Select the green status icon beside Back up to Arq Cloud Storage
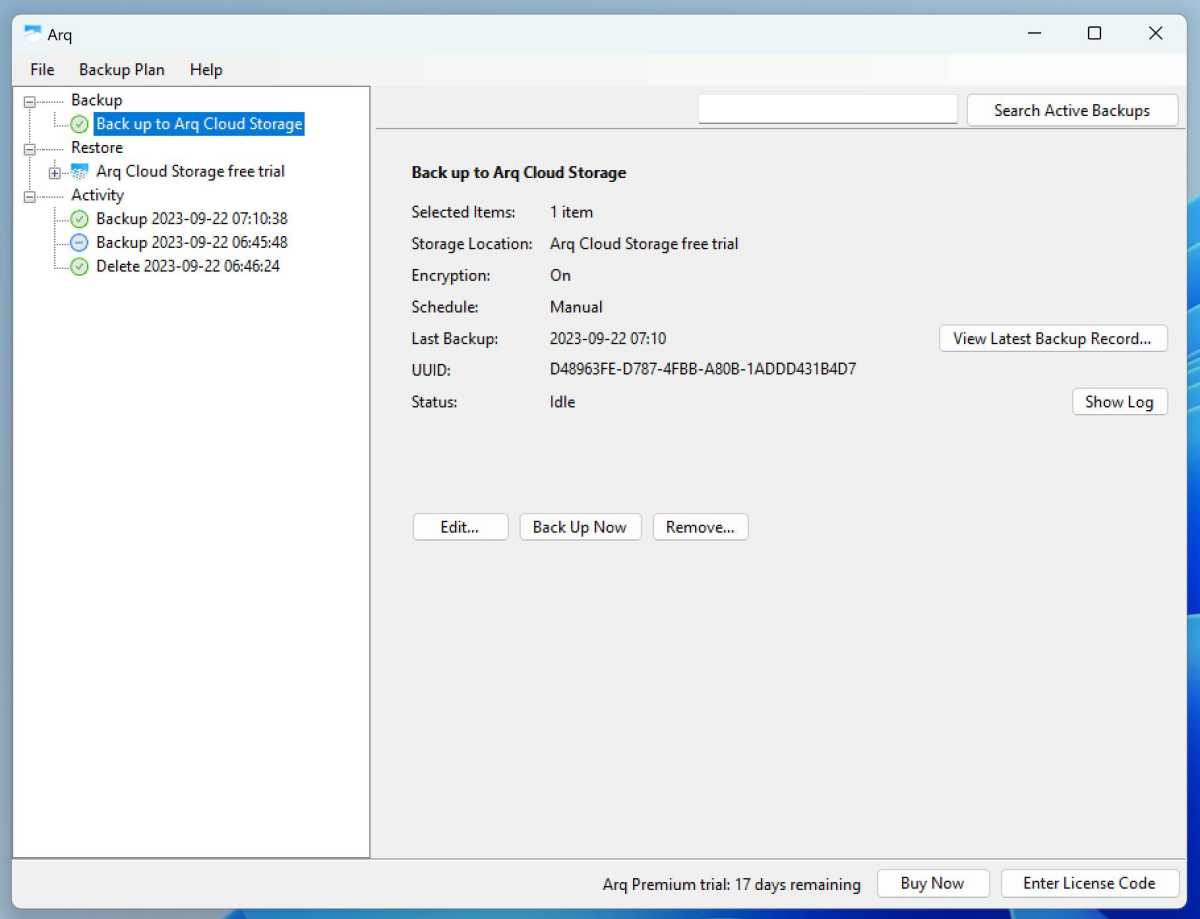 [x=79, y=124]
